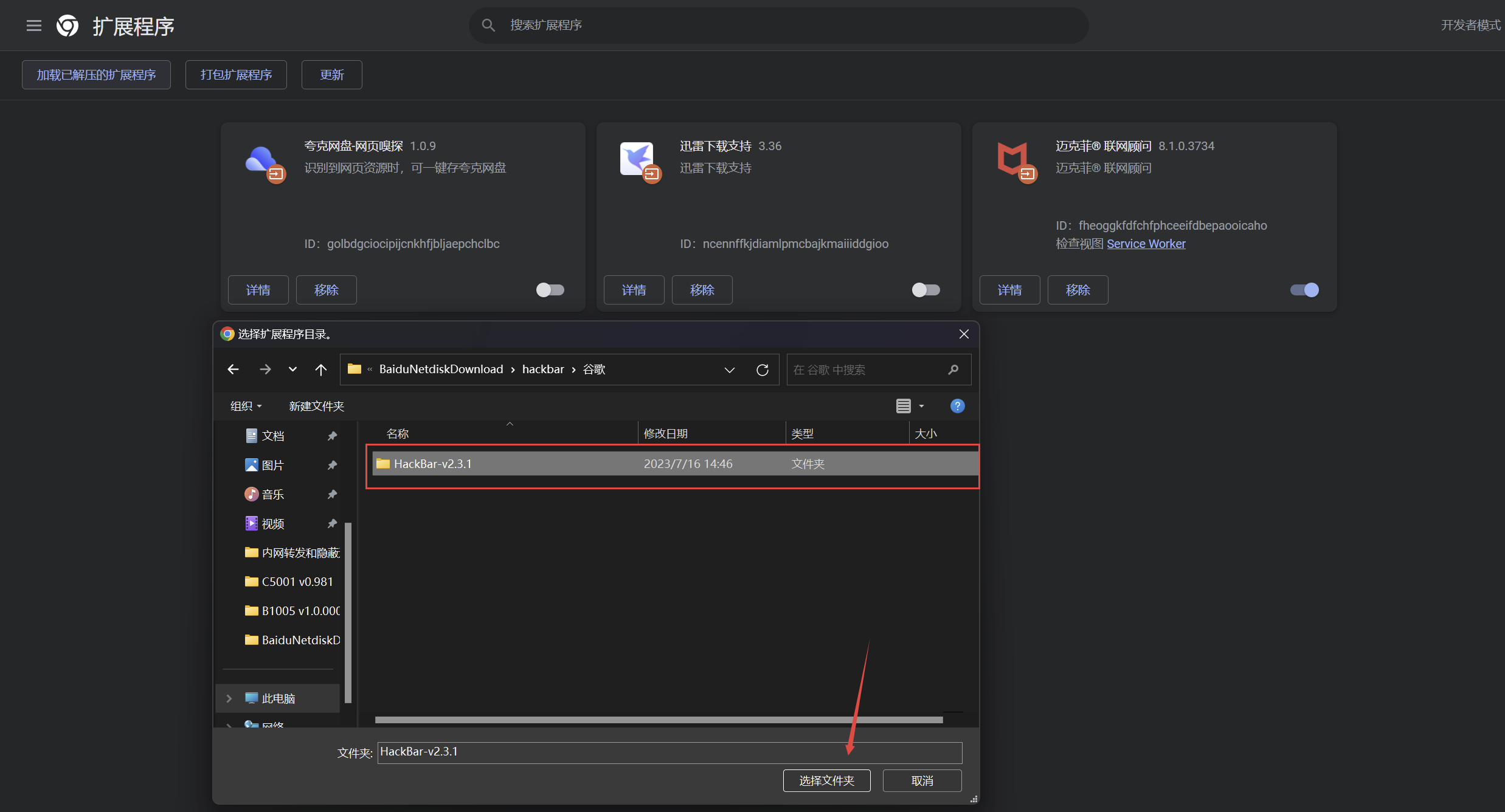
Task: Expand the 此电脑 tree node
Action: tap(229, 698)
